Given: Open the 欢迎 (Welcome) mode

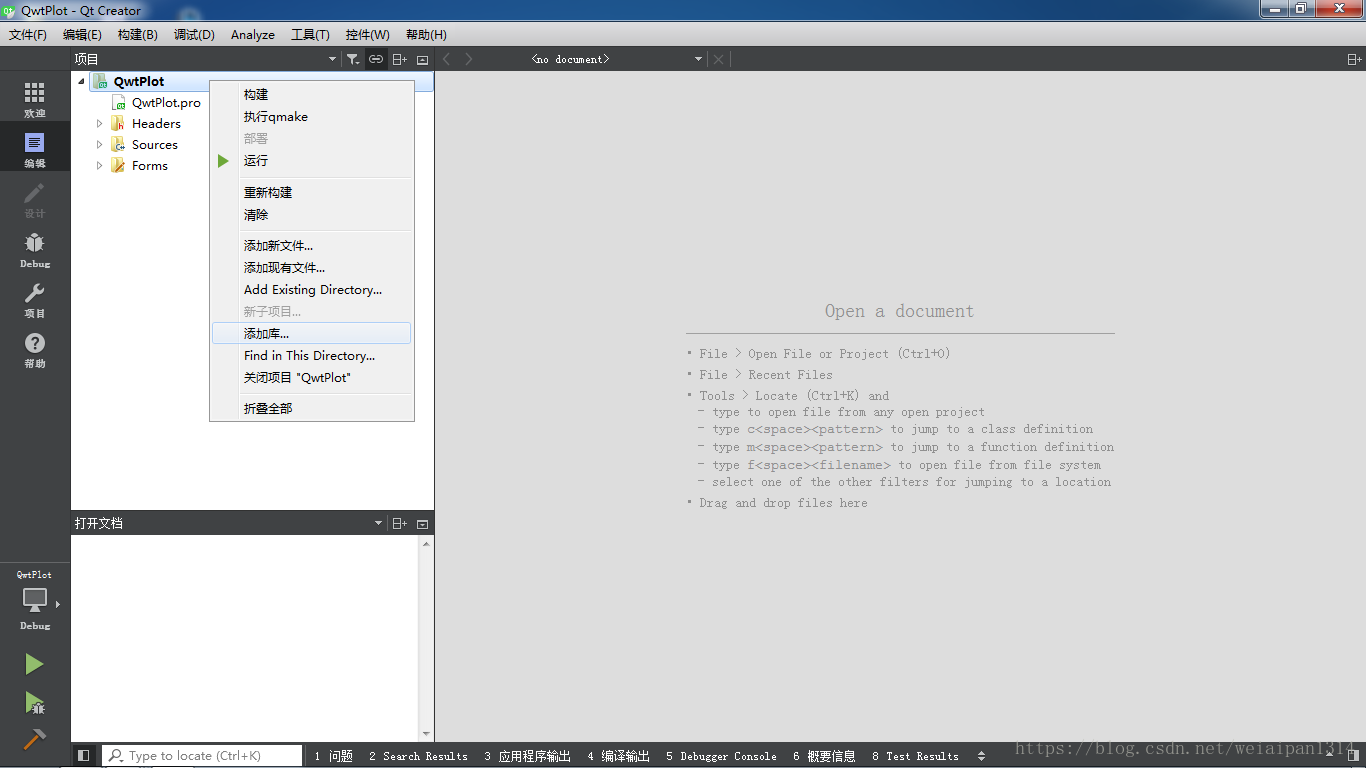Looking at the screenshot, I should (35, 100).
